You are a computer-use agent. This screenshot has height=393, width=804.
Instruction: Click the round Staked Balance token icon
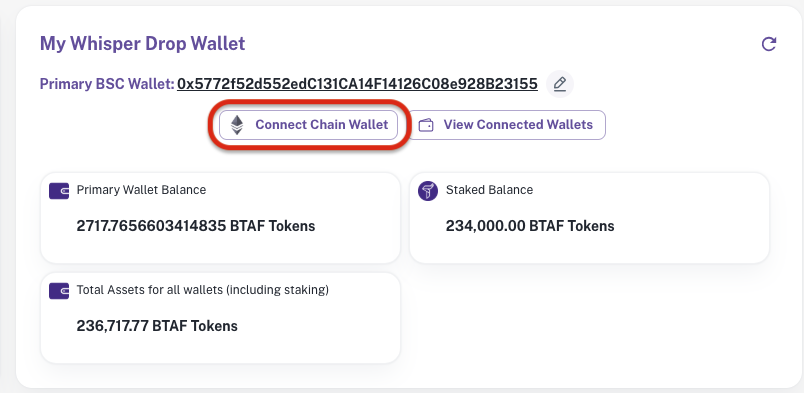point(428,191)
